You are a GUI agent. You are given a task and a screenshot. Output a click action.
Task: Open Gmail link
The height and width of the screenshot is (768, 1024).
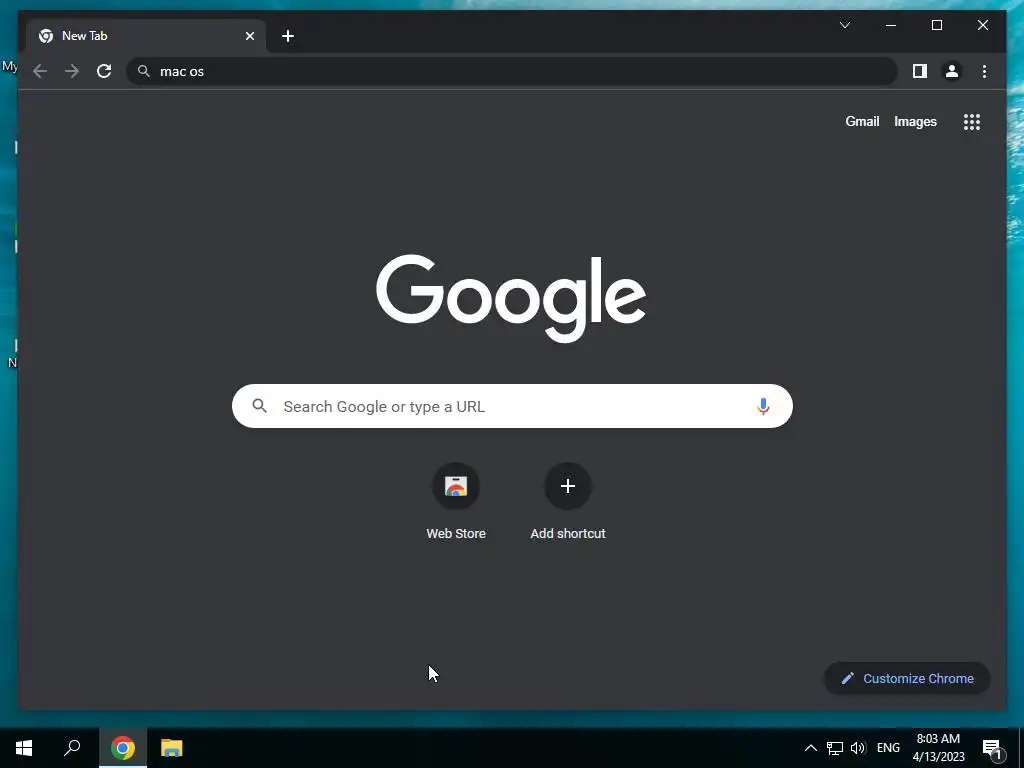click(x=862, y=121)
